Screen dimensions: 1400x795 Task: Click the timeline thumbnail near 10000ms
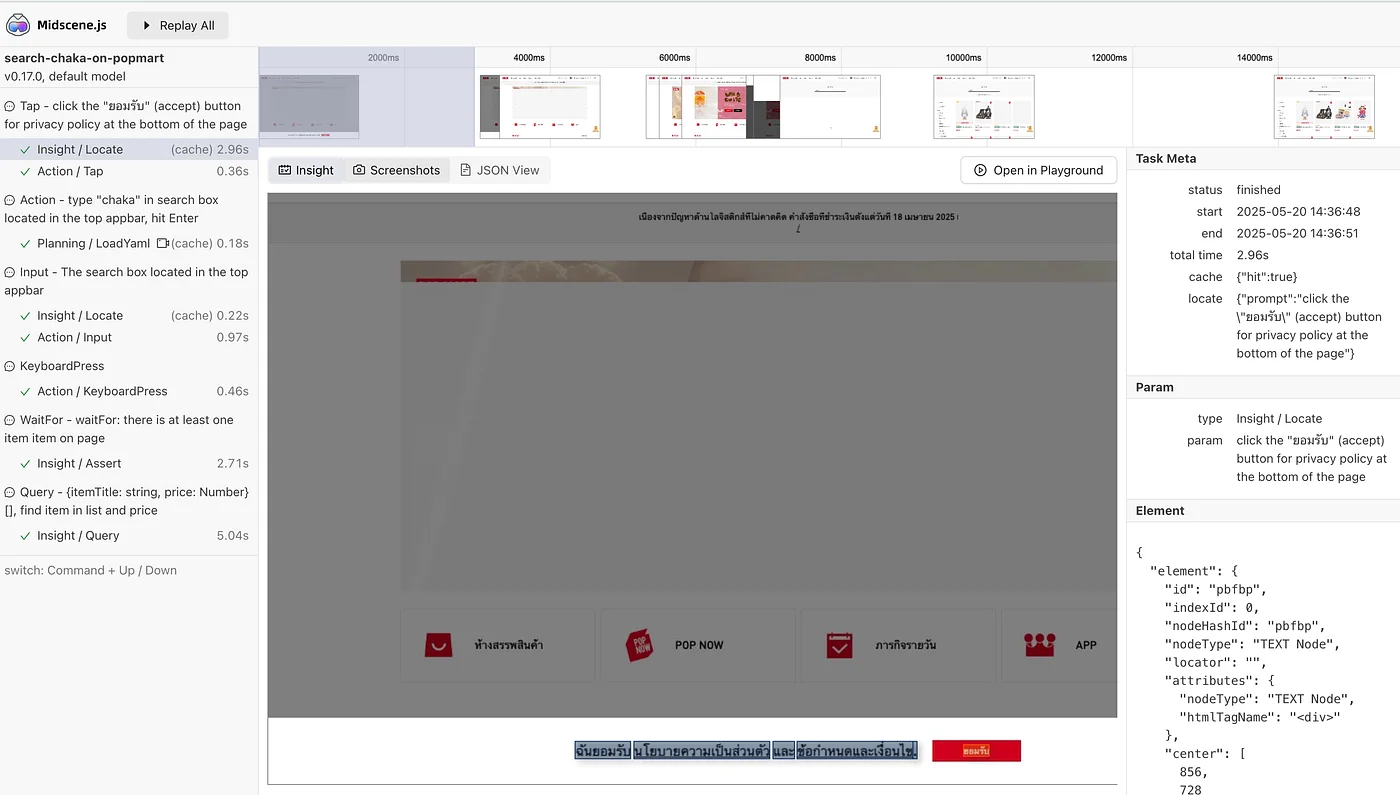tap(983, 106)
